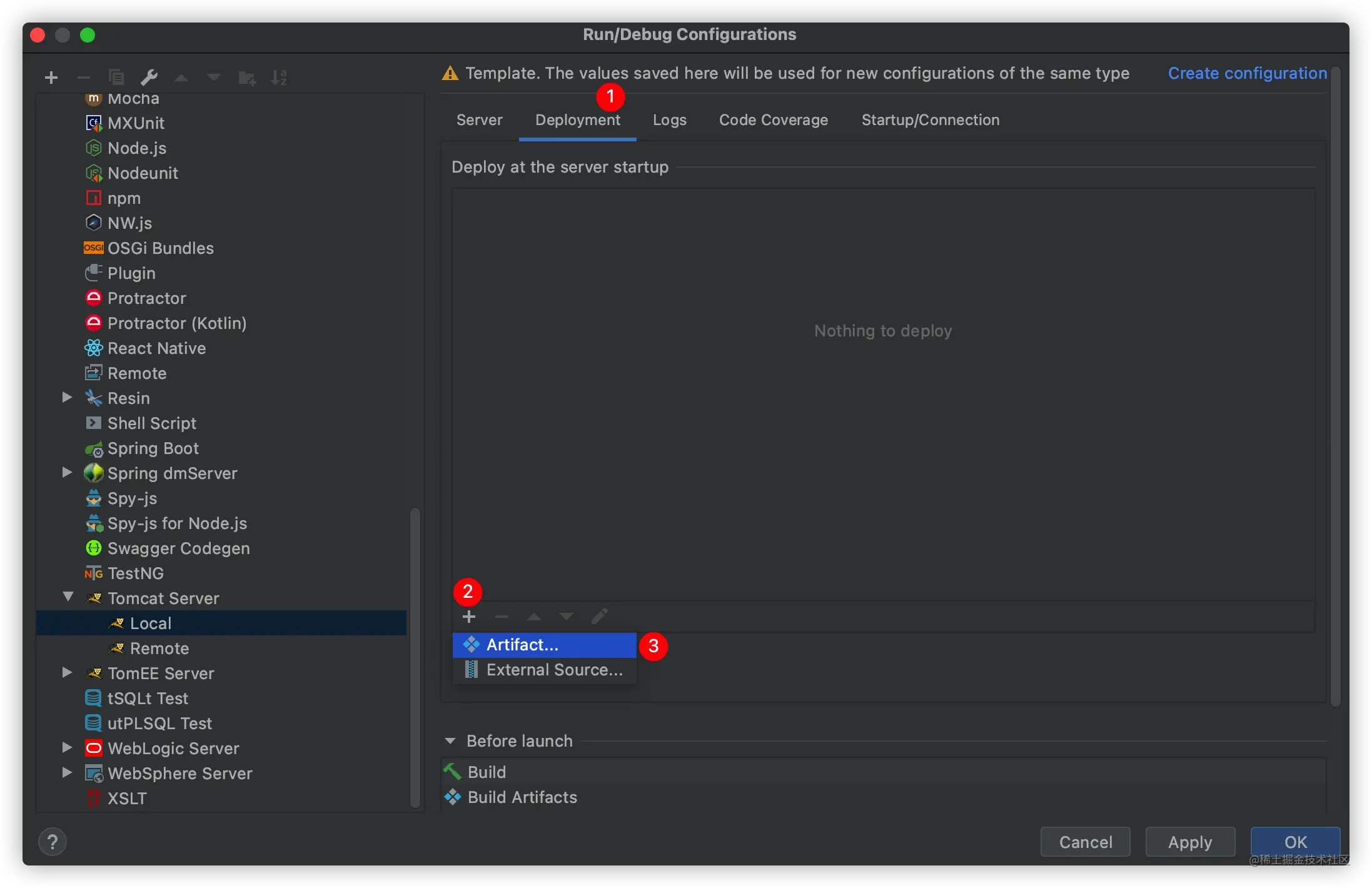Open the Startup/Connection tab
The width and height of the screenshot is (1372, 888).
tap(930, 120)
